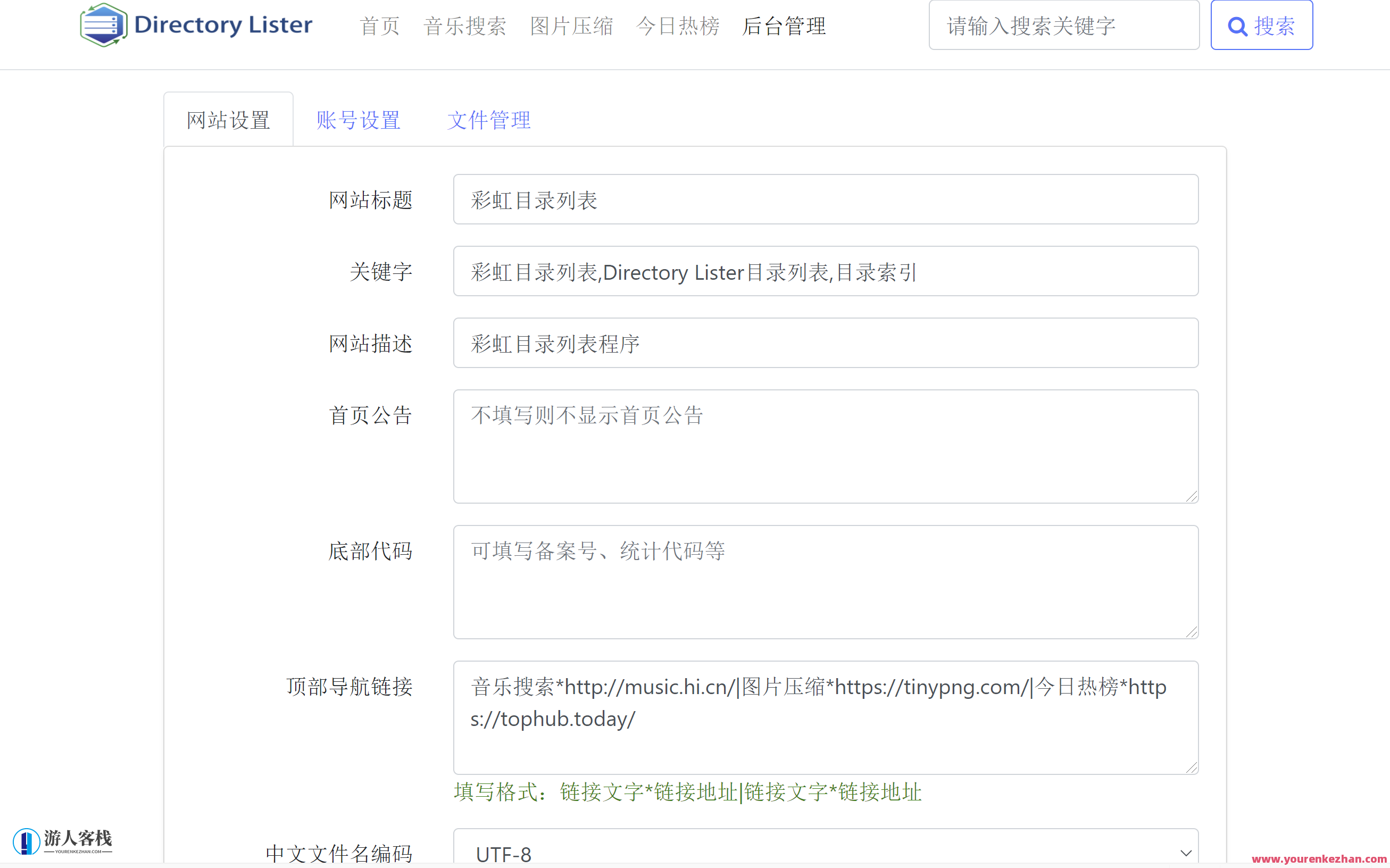Switch to the 账号设置 tab
This screenshot has height=868, width=1390.
pyautogui.click(x=358, y=120)
